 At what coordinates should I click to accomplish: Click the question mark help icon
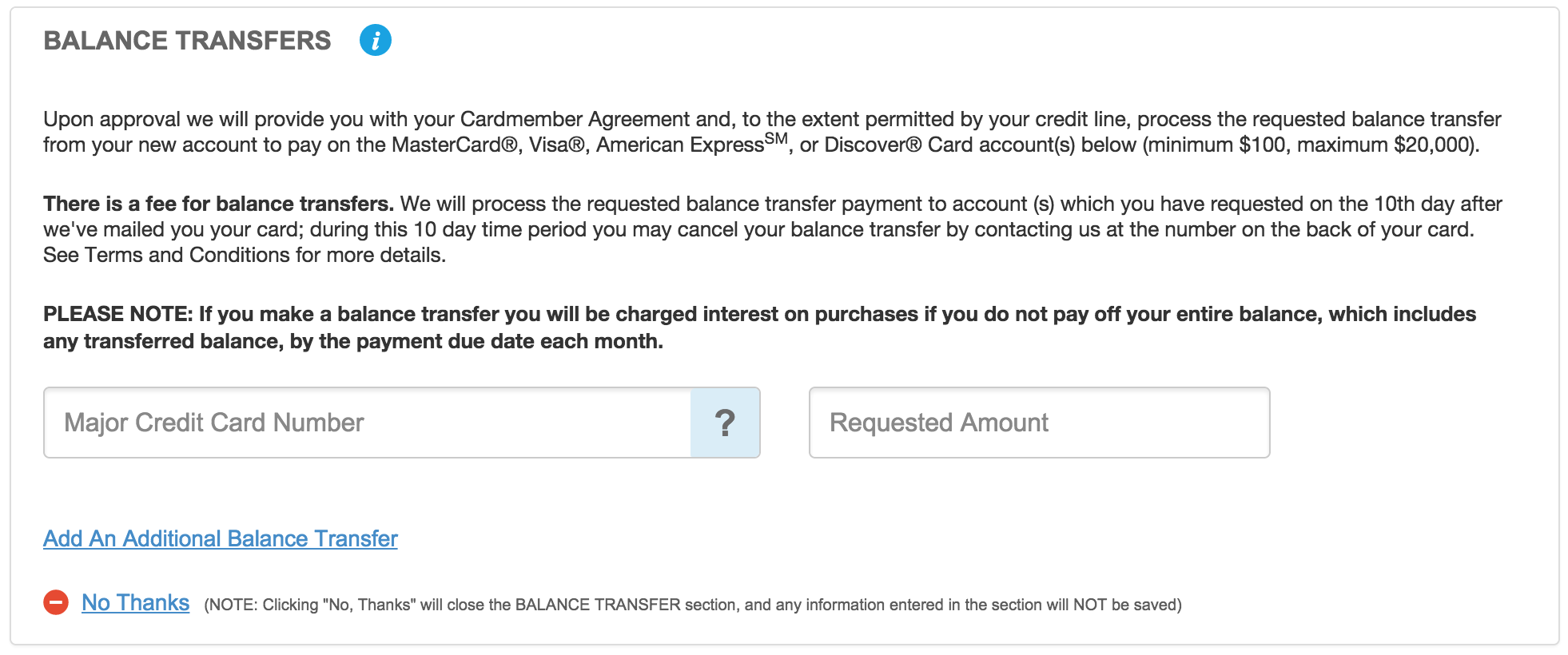tap(725, 423)
